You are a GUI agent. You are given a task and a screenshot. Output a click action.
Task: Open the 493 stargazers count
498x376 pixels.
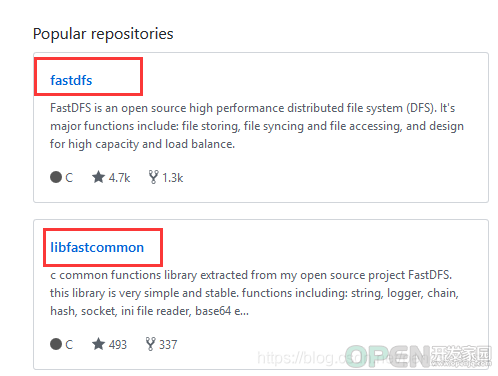coord(118,345)
